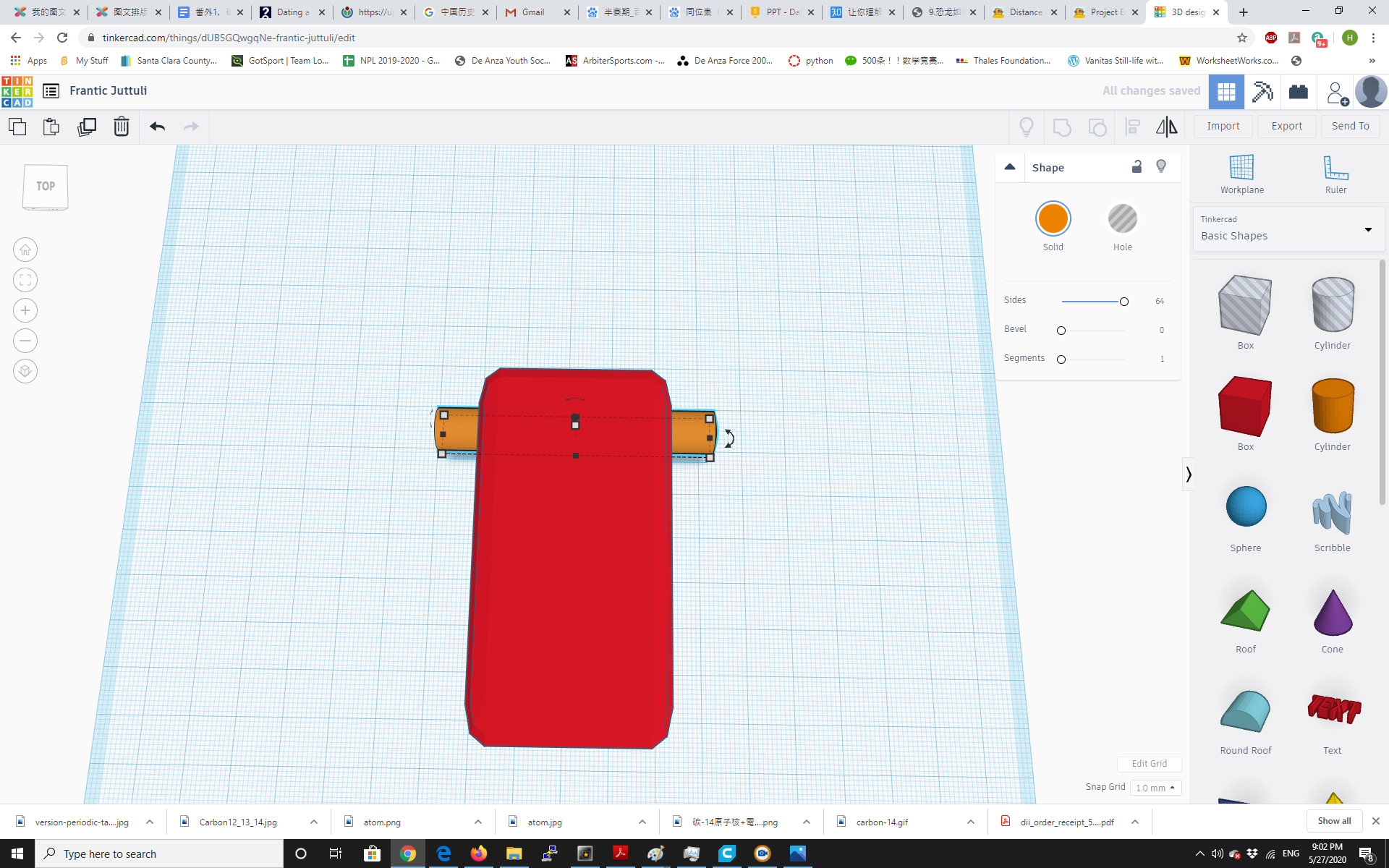The image size is (1389, 868).
Task: Click the Sides slider handle
Action: pyautogui.click(x=1124, y=302)
